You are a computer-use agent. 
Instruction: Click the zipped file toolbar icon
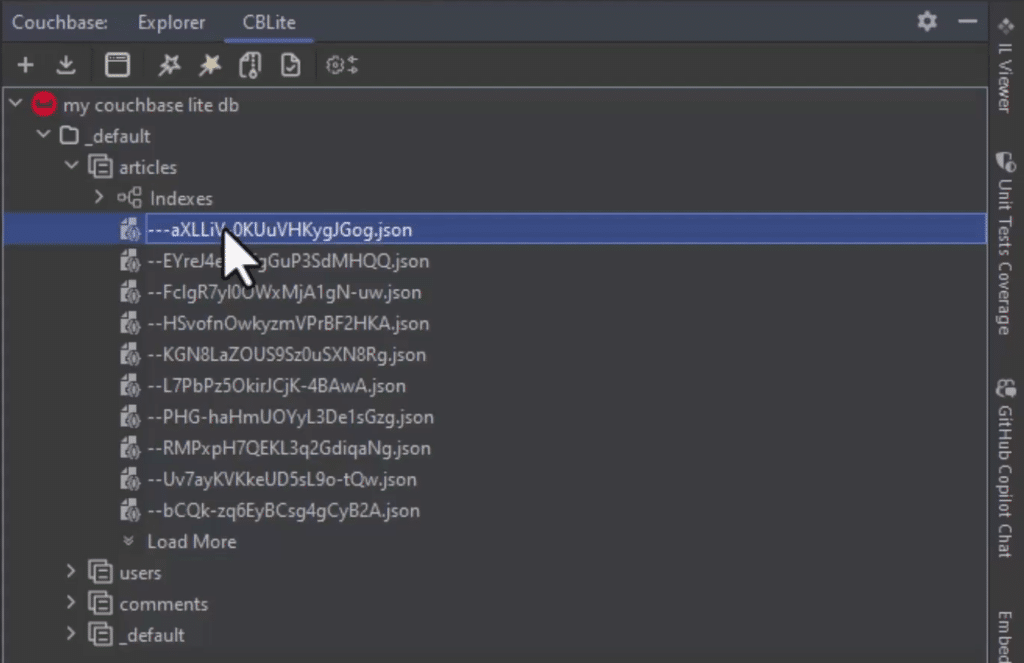250,66
